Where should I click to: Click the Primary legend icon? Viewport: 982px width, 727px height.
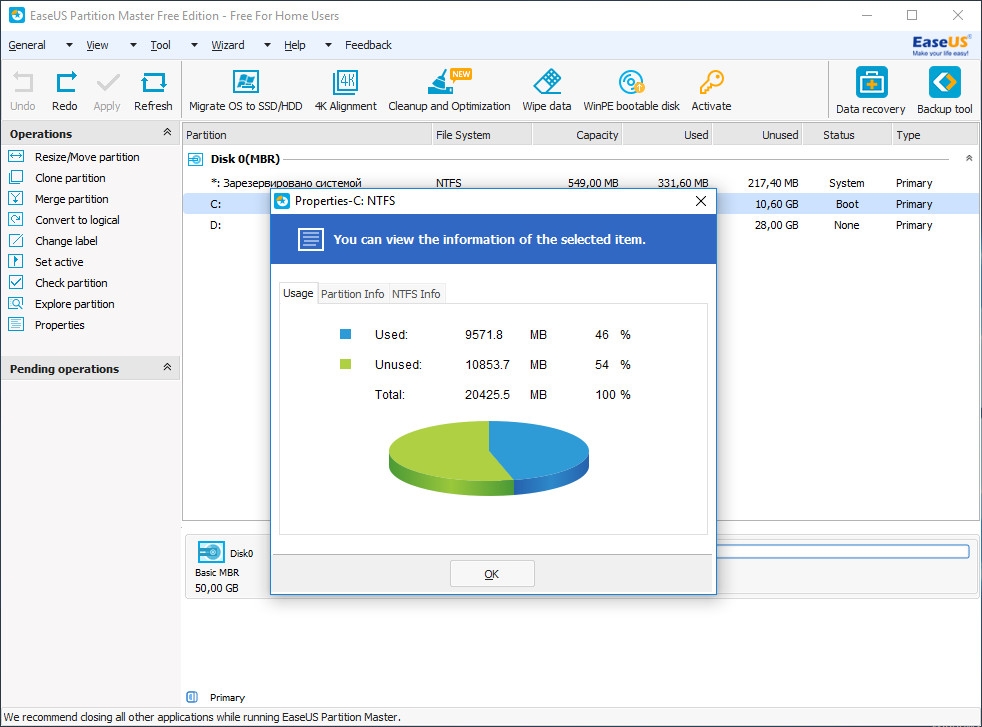click(192, 697)
